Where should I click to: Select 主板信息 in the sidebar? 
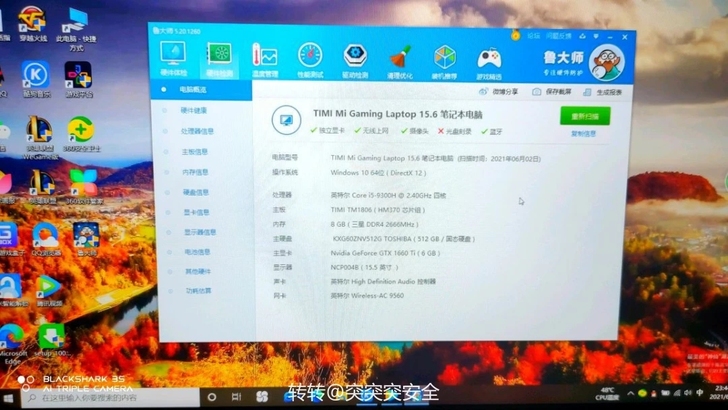tap(195, 152)
